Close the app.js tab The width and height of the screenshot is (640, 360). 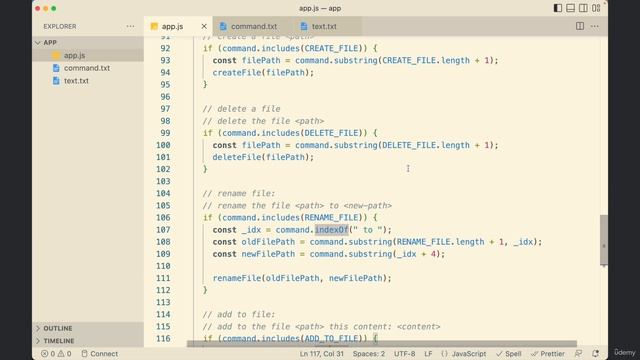coord(204,26)
